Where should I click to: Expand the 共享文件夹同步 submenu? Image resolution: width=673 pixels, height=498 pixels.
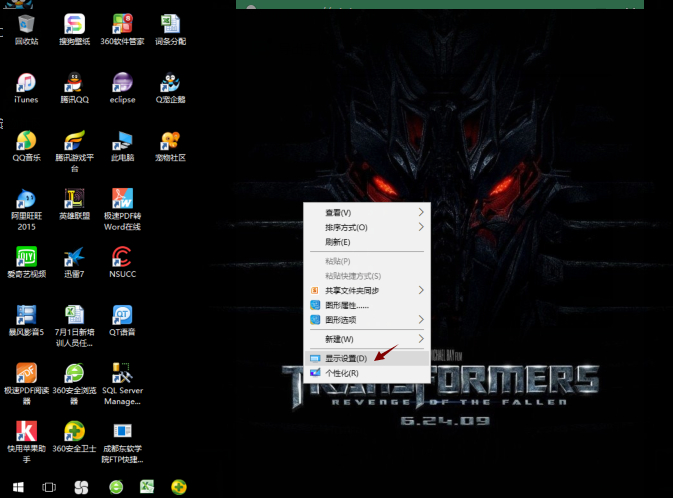coord(367,291)
